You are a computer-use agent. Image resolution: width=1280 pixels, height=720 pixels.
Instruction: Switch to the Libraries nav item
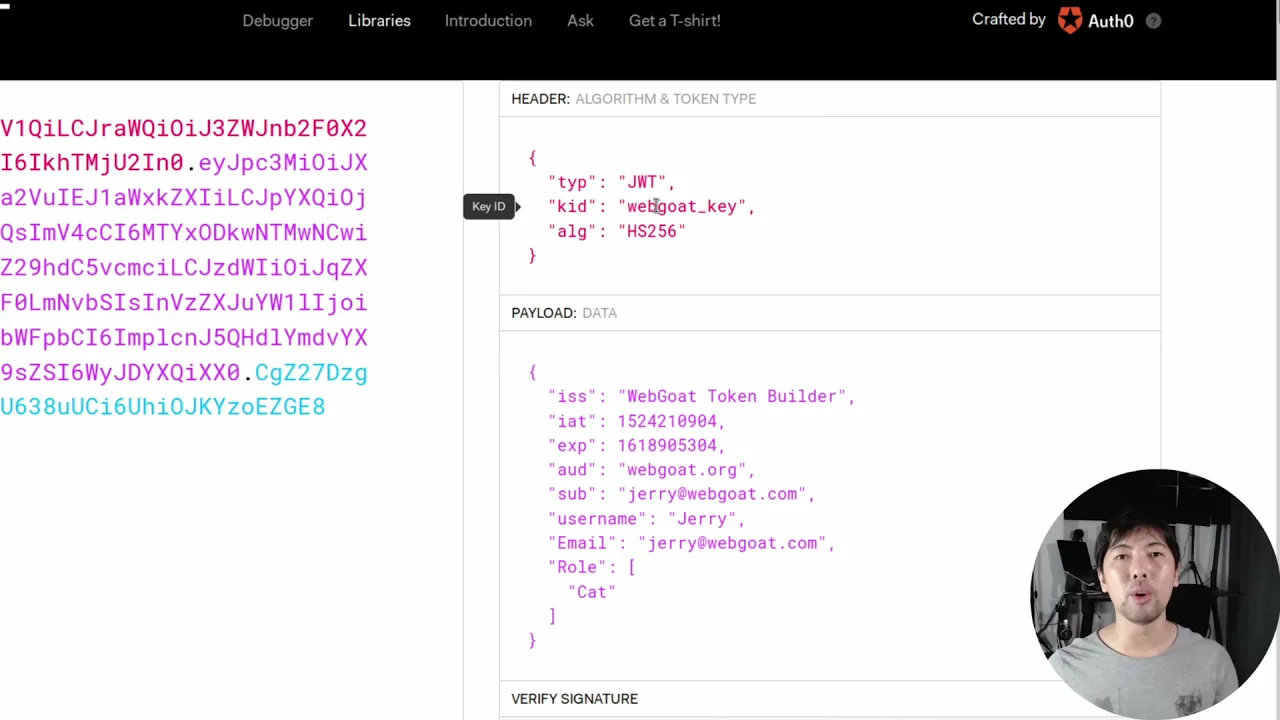click(379, 20)
